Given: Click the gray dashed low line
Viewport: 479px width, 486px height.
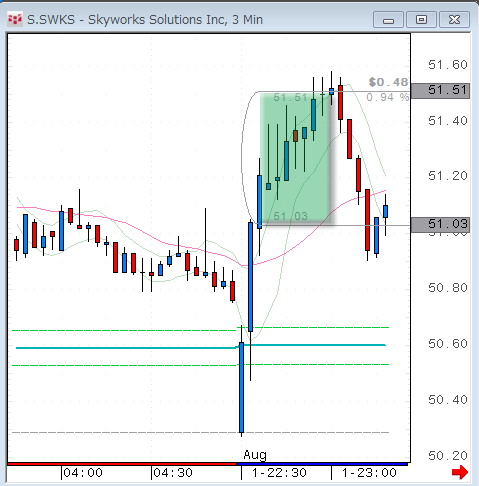Looking at the screenshot, I should click(201, 432).
